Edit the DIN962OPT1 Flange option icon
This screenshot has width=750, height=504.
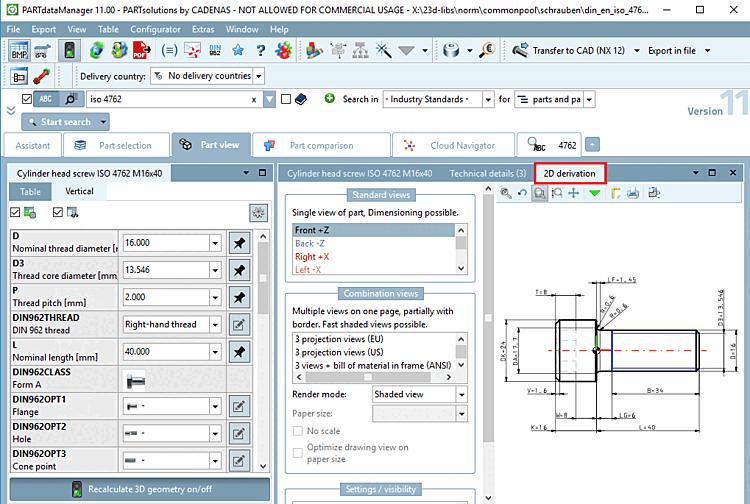tap(240, 406)
